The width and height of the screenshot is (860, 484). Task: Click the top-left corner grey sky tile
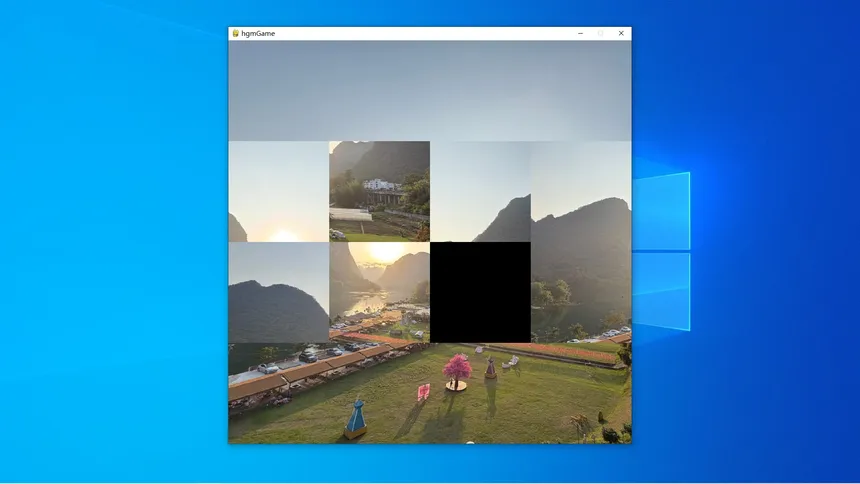click(x=279, y=91)
